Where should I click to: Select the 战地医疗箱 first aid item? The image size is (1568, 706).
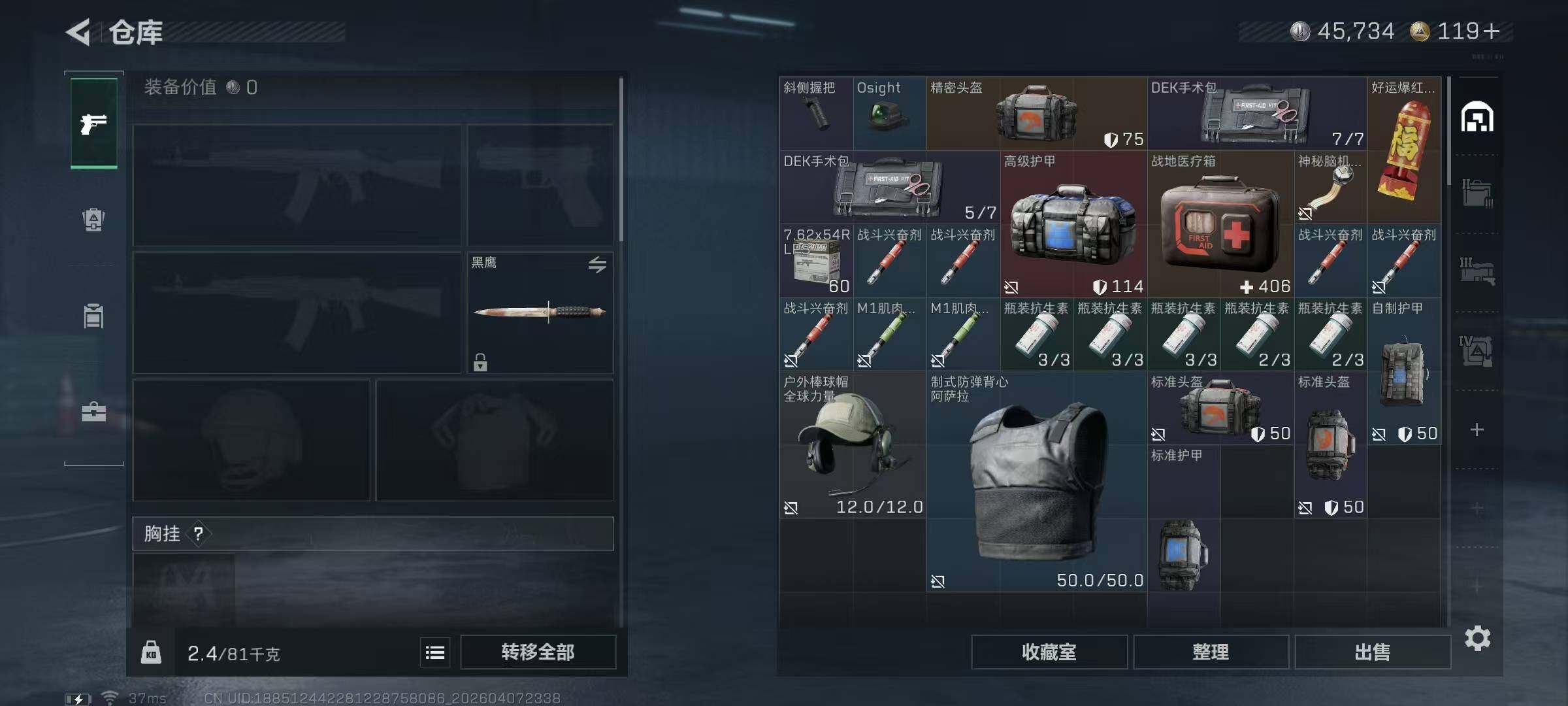(x=1220, y=224)
